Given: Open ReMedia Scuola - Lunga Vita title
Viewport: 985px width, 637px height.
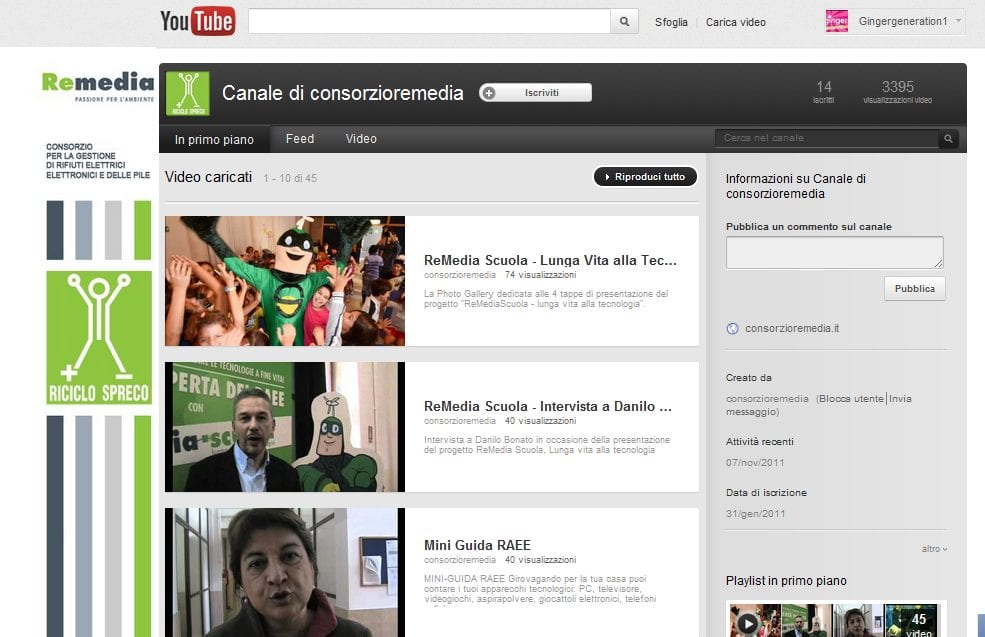Looking at the screenshot, I should pyautogui.click(x=550, y=260).
